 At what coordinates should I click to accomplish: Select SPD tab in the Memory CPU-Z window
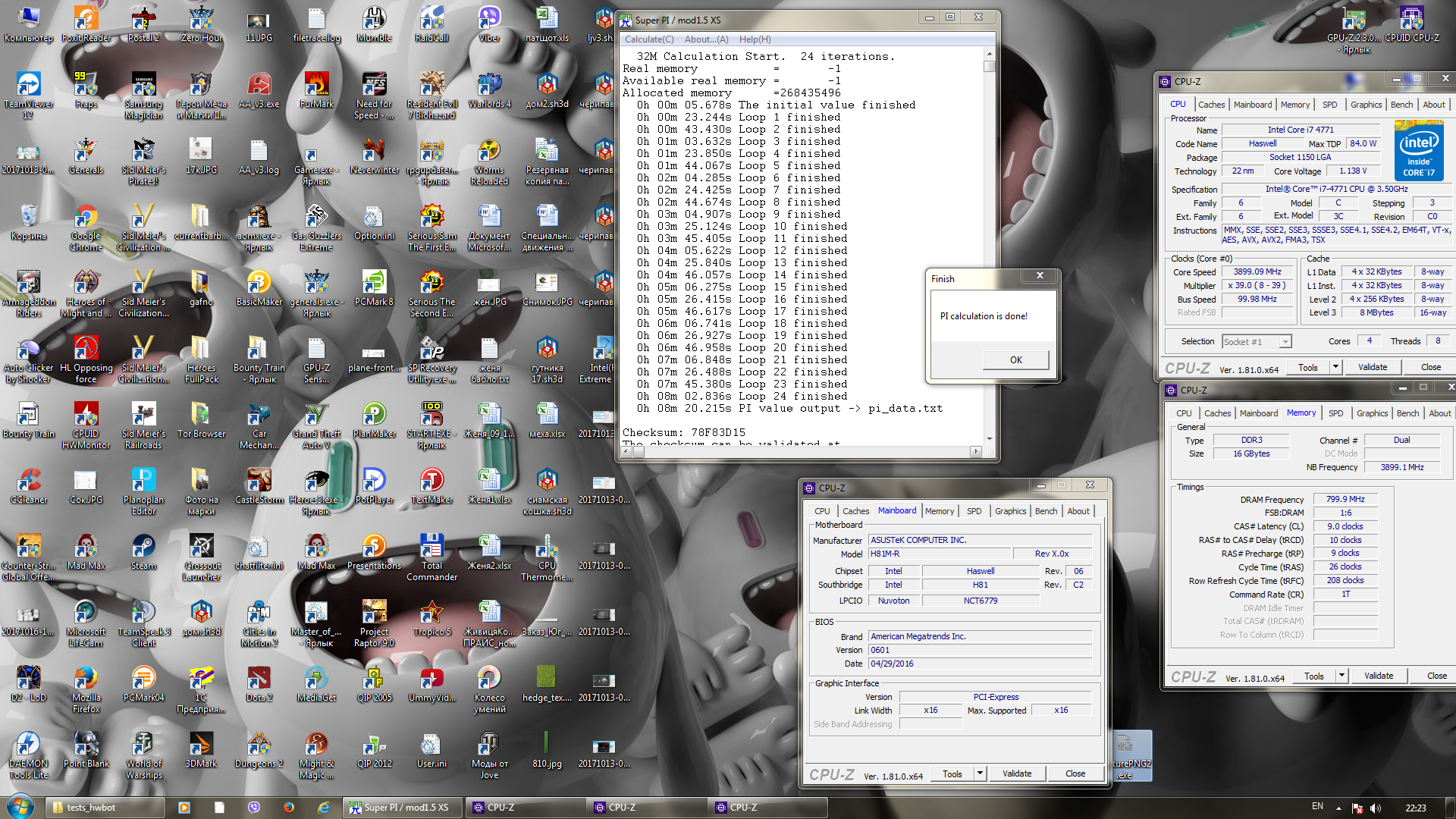click(1335, 413)
